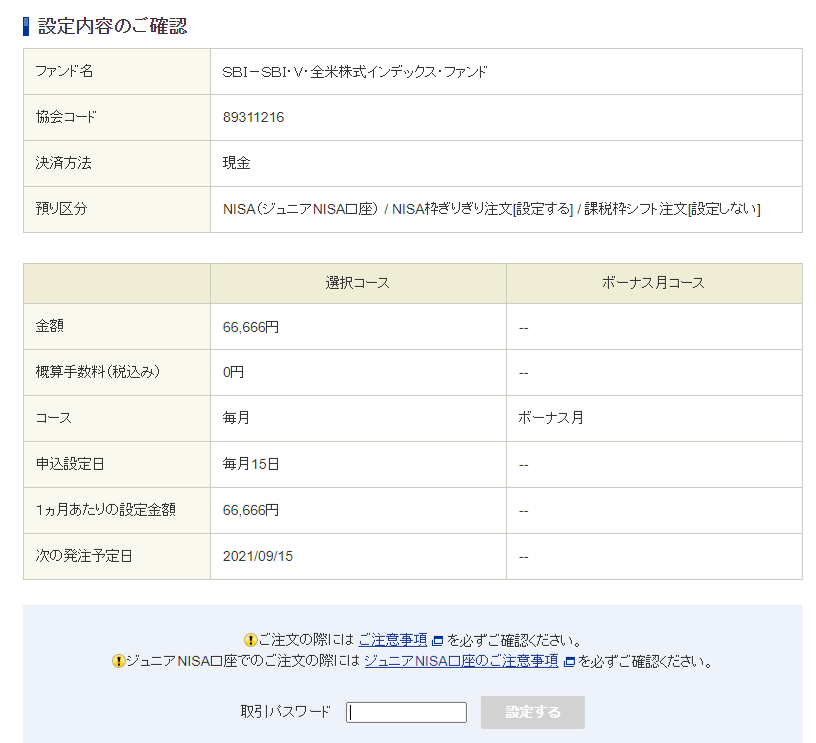Click the 預り区分 NISA description text

tap(491, 209)
